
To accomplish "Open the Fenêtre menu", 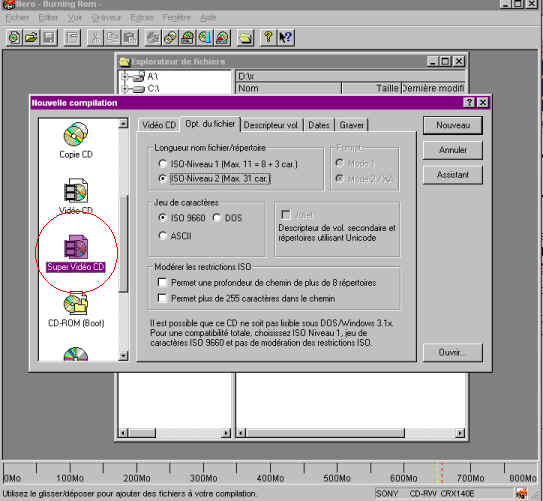I will (x=176, y=18).
